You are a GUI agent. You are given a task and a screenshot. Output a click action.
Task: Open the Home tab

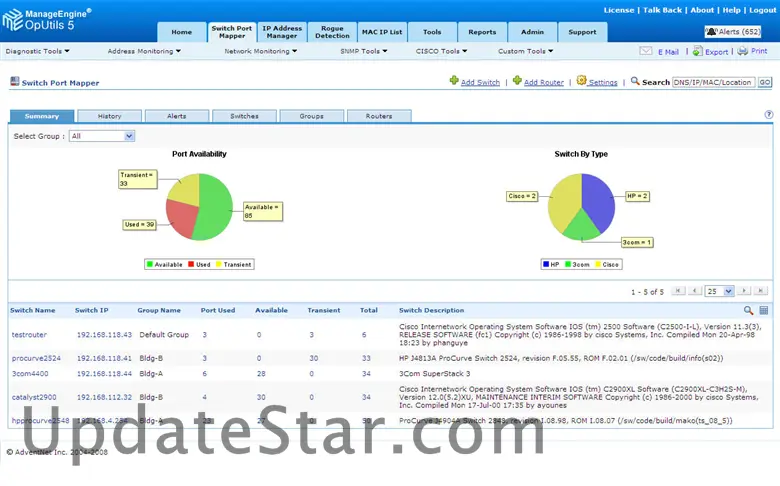[182, 32]
